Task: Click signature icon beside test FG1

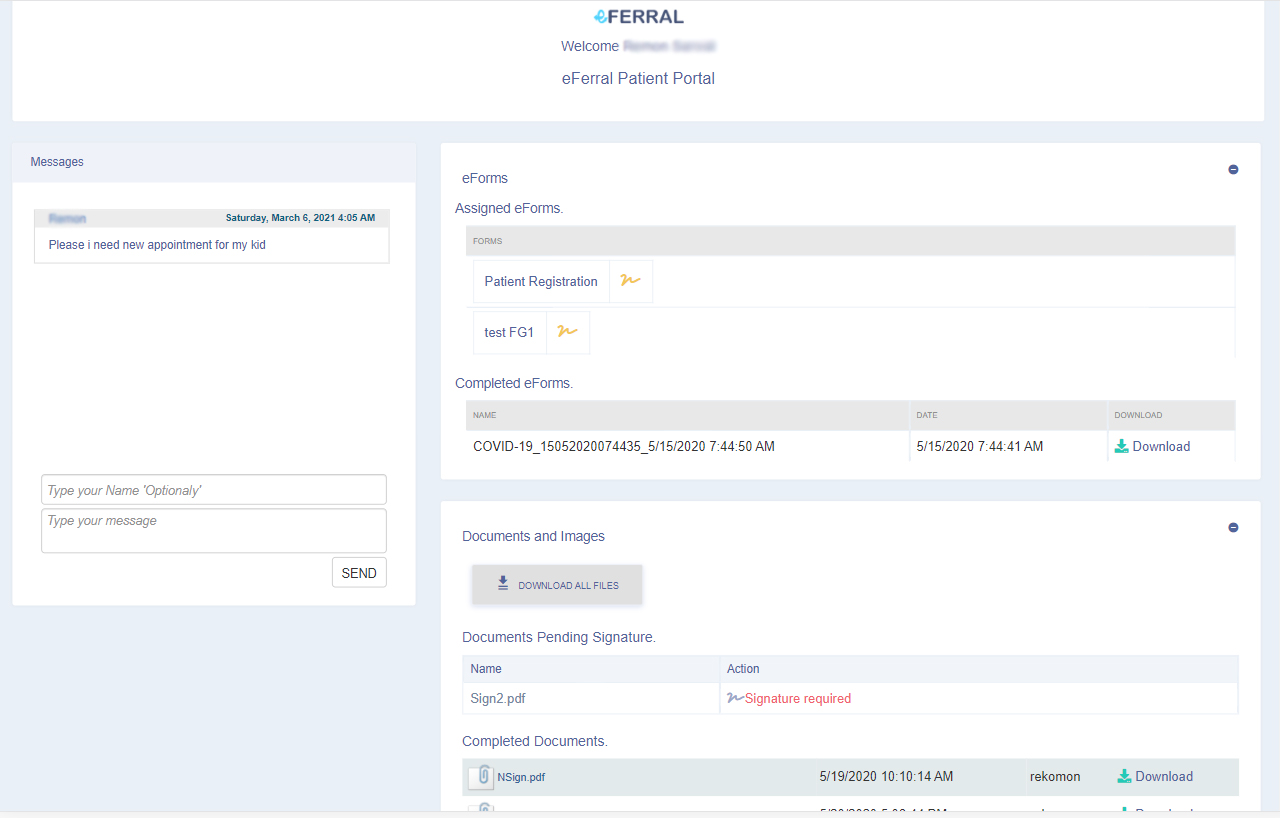Action: point(567,332)
